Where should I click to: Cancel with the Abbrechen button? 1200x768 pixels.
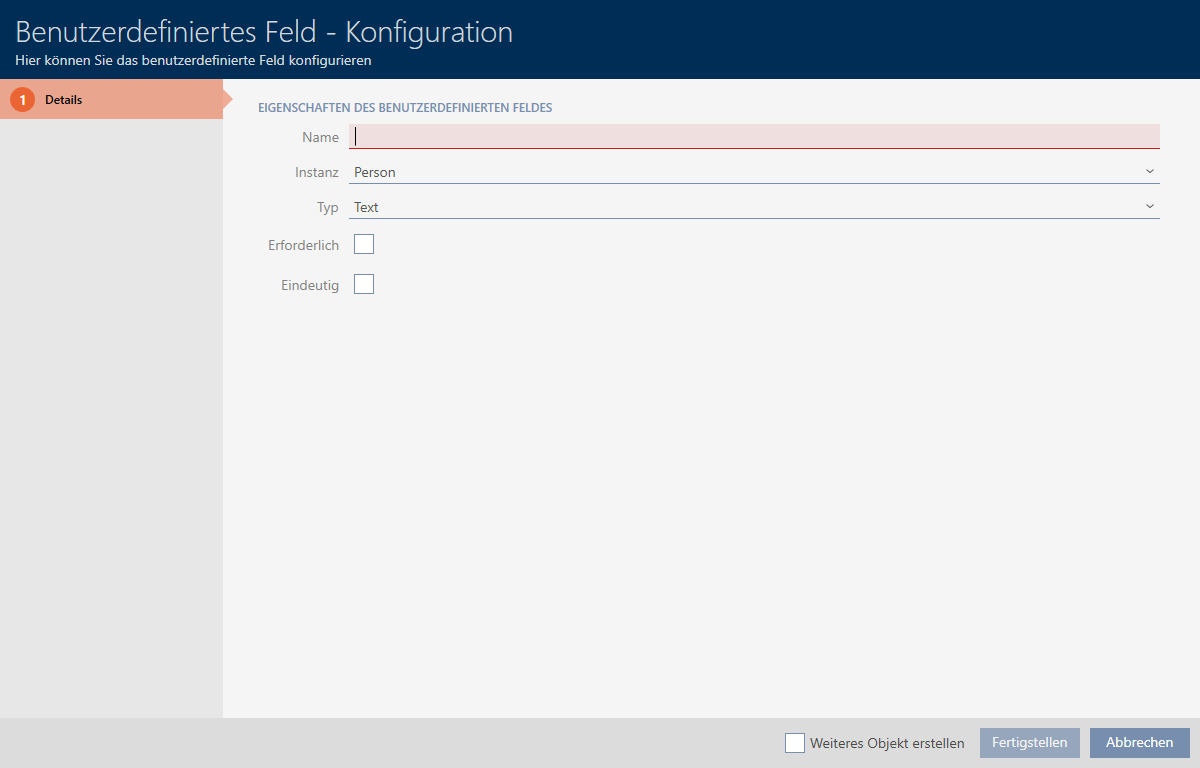[1139, 743]
